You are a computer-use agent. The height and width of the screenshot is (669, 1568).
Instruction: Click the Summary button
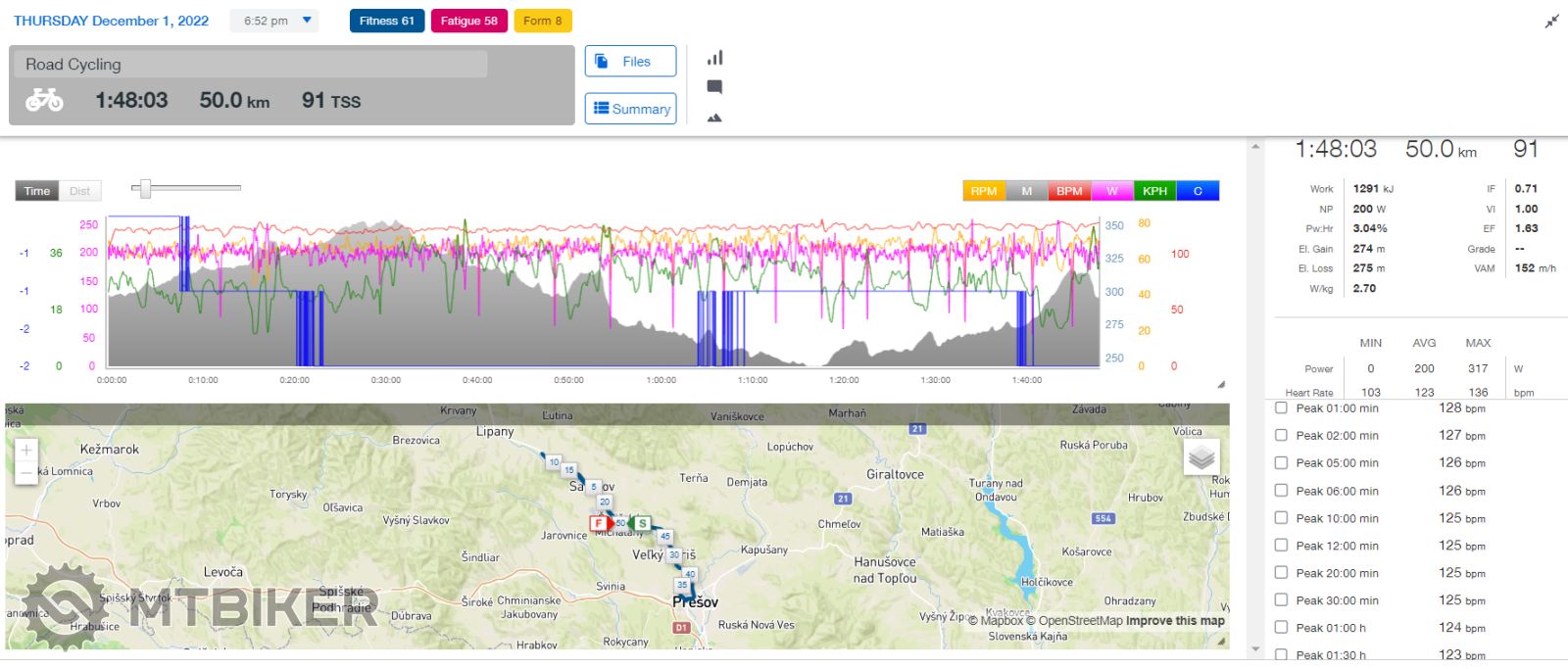[630, 109]
